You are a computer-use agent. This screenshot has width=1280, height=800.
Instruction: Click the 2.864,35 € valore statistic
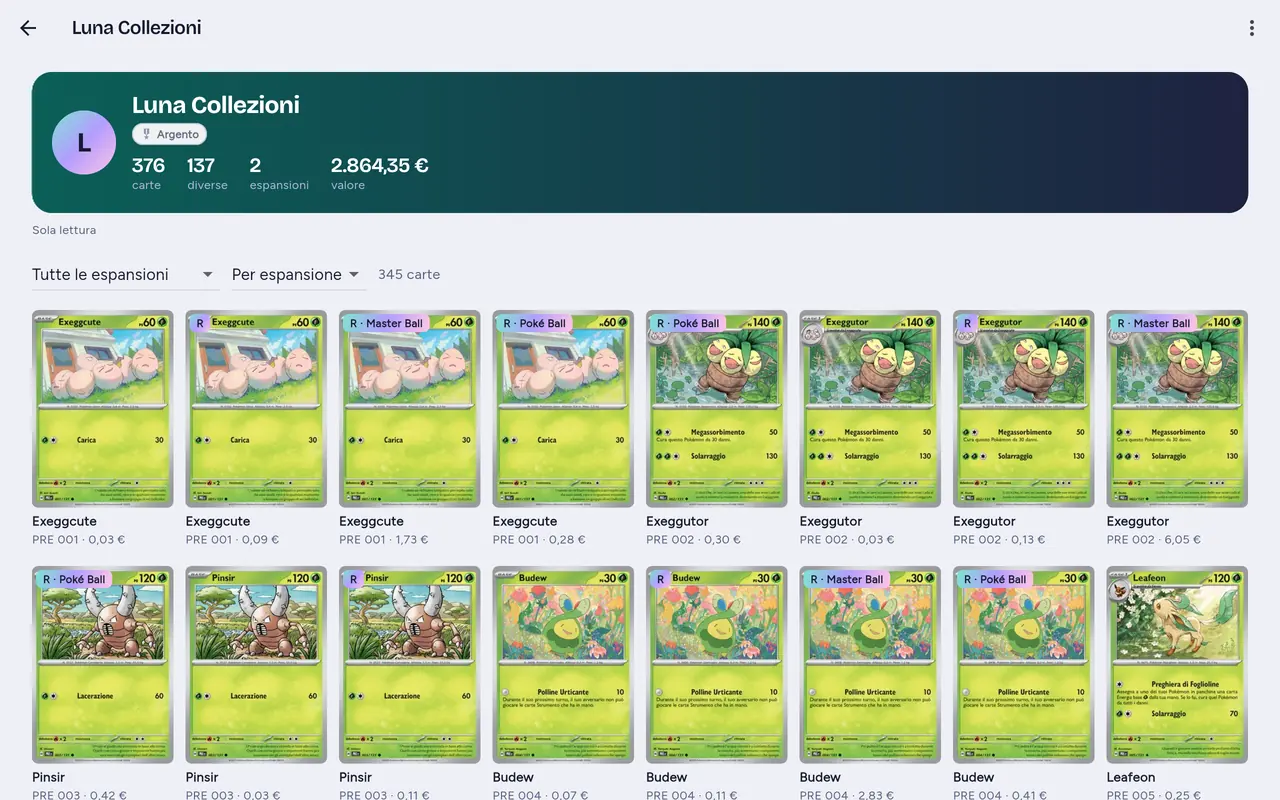click(380, 173)
